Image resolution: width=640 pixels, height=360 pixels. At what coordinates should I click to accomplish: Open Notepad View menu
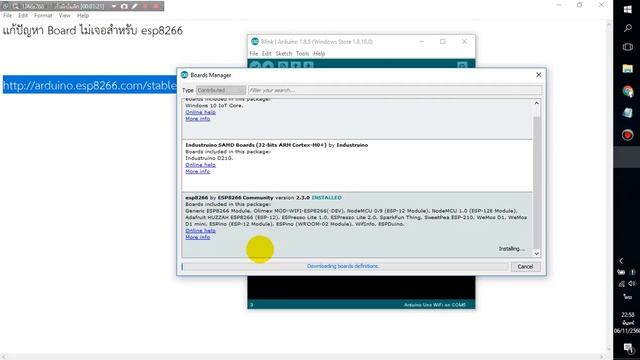pyautogui.click(x=64, y=16)
